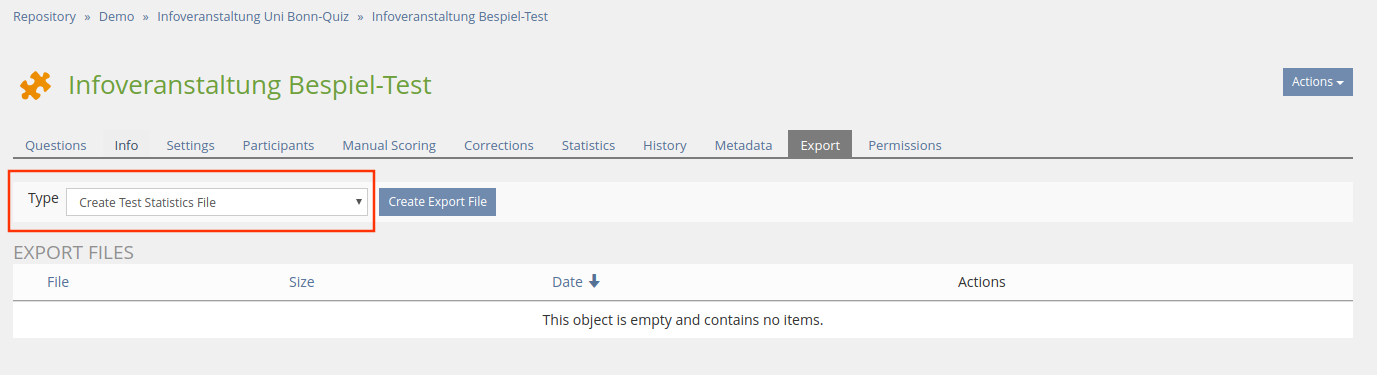Click the Repository breadcrumb link
This screenshot has height=375, width=1377.
[44, 17]
